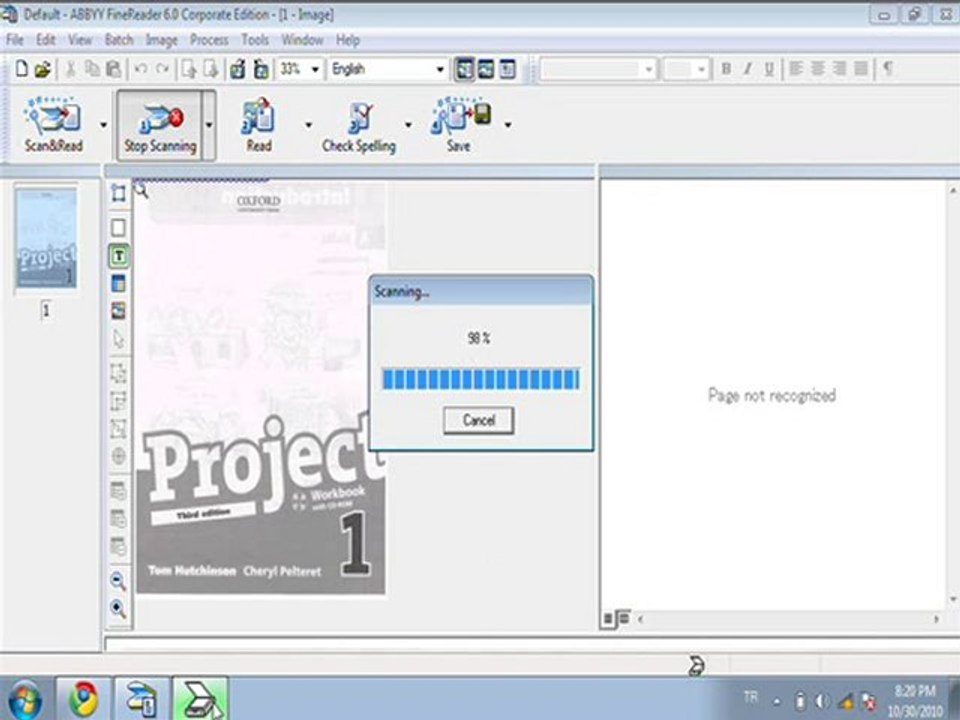Click the Copy icon in toolbar
This screenshot has width=960, height=720.
click(x=92, y=69)
